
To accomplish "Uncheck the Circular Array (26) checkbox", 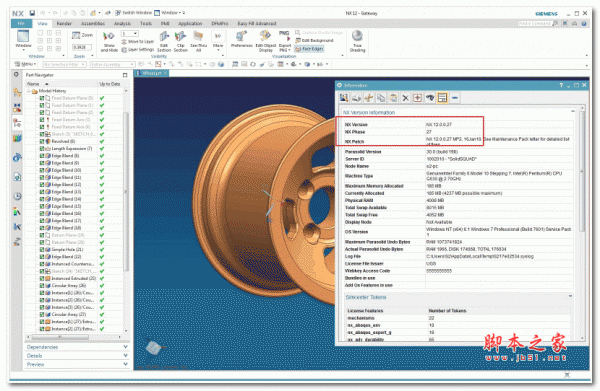I will [42, 285].
